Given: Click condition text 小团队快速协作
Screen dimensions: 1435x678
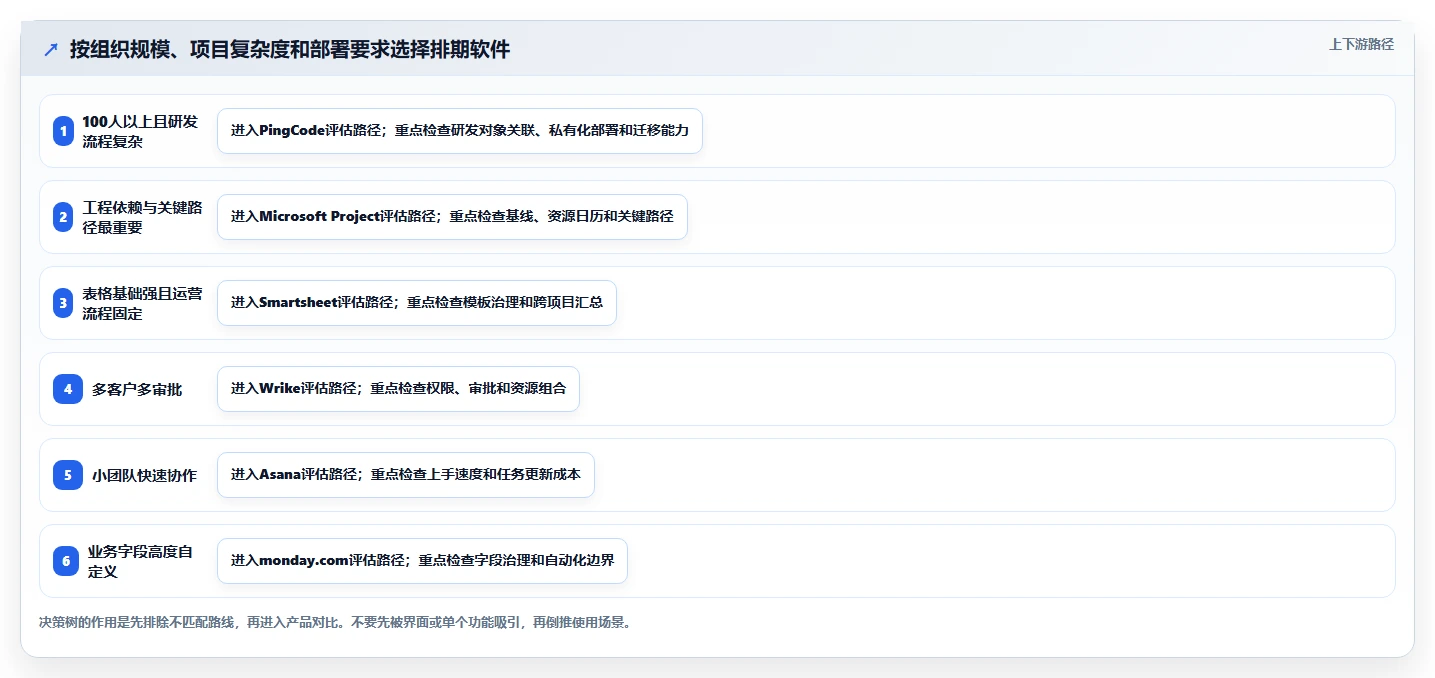Looking at the screenshot, I should point(144,475).
